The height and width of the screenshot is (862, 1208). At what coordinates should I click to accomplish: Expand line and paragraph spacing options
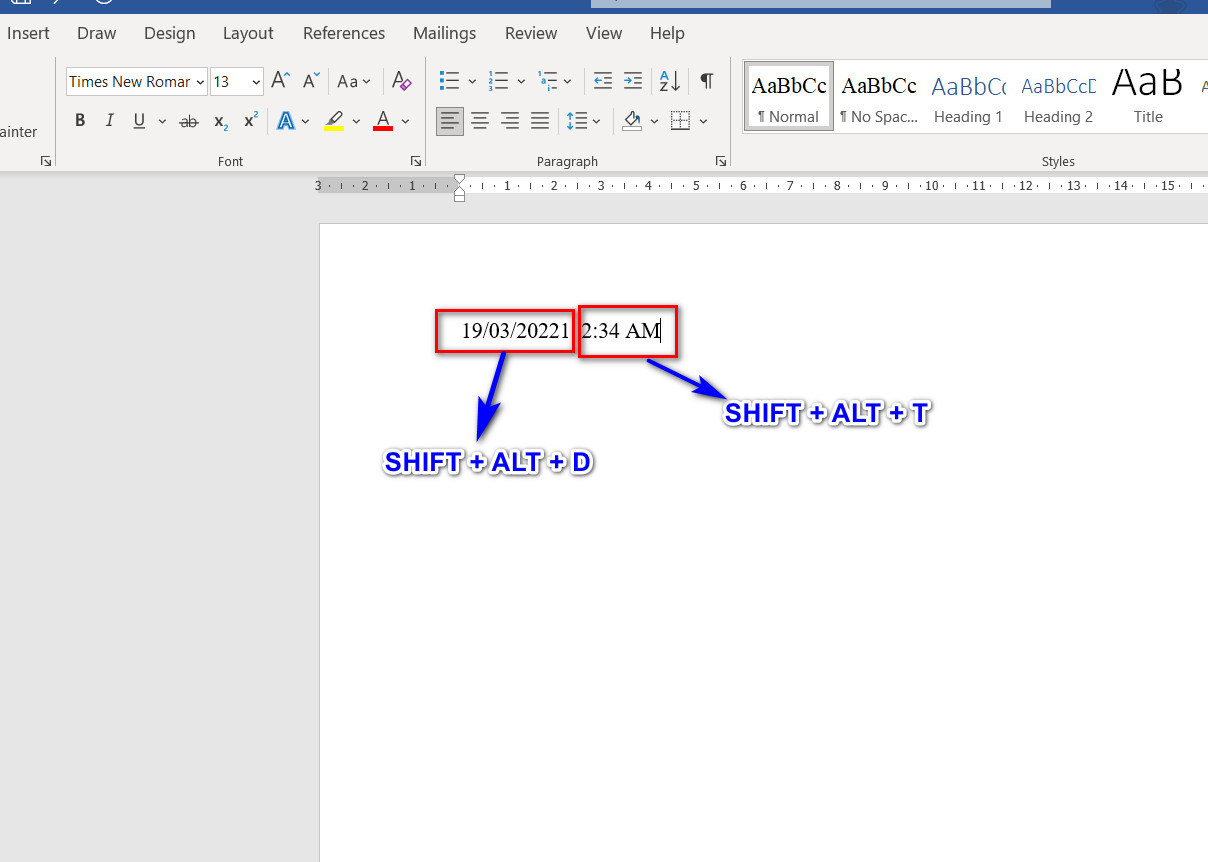click(583, 121)
